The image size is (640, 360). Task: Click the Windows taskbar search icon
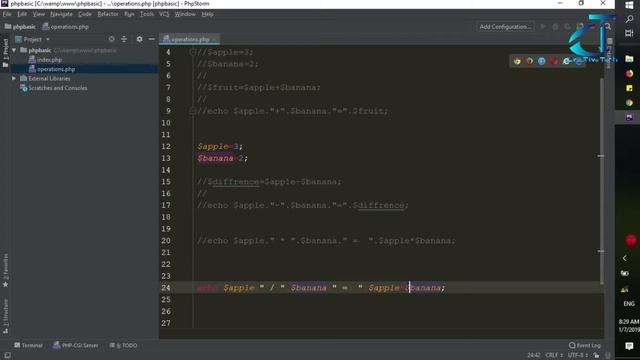pos(629,19)
